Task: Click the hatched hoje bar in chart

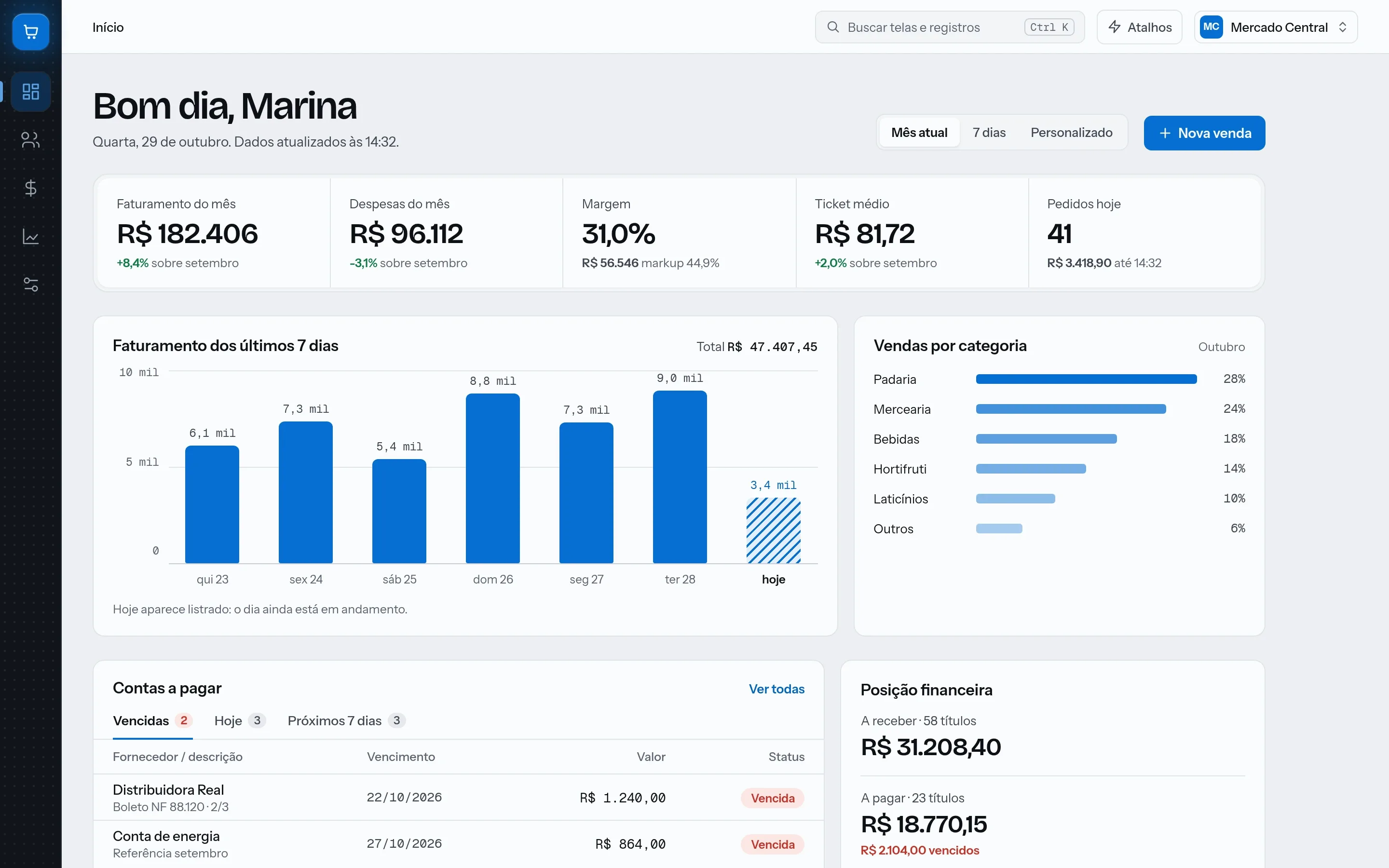Action: 773,530
